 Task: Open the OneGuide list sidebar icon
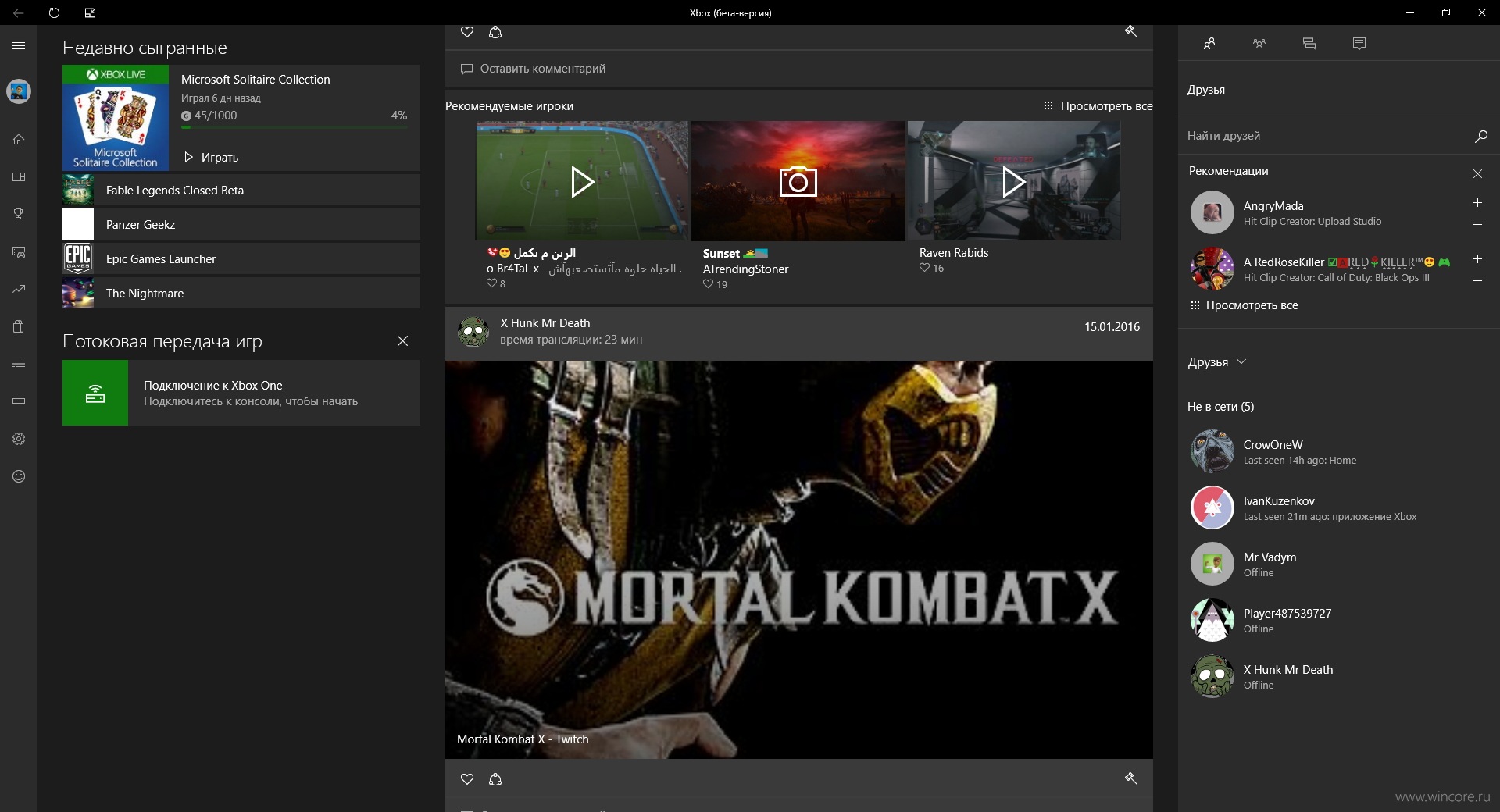pos(19,364)
